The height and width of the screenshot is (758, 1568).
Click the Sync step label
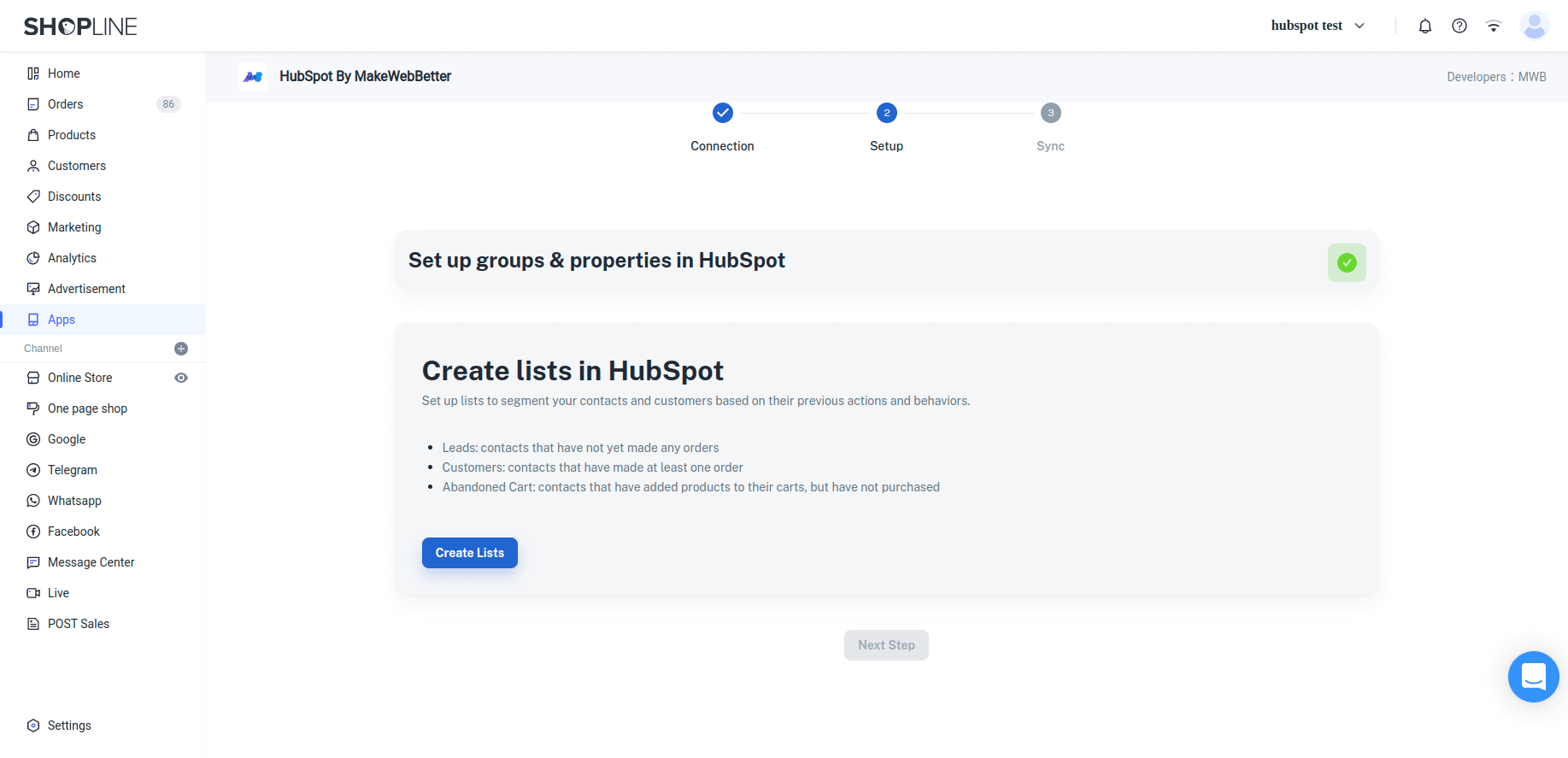[x=1050, y=146]
